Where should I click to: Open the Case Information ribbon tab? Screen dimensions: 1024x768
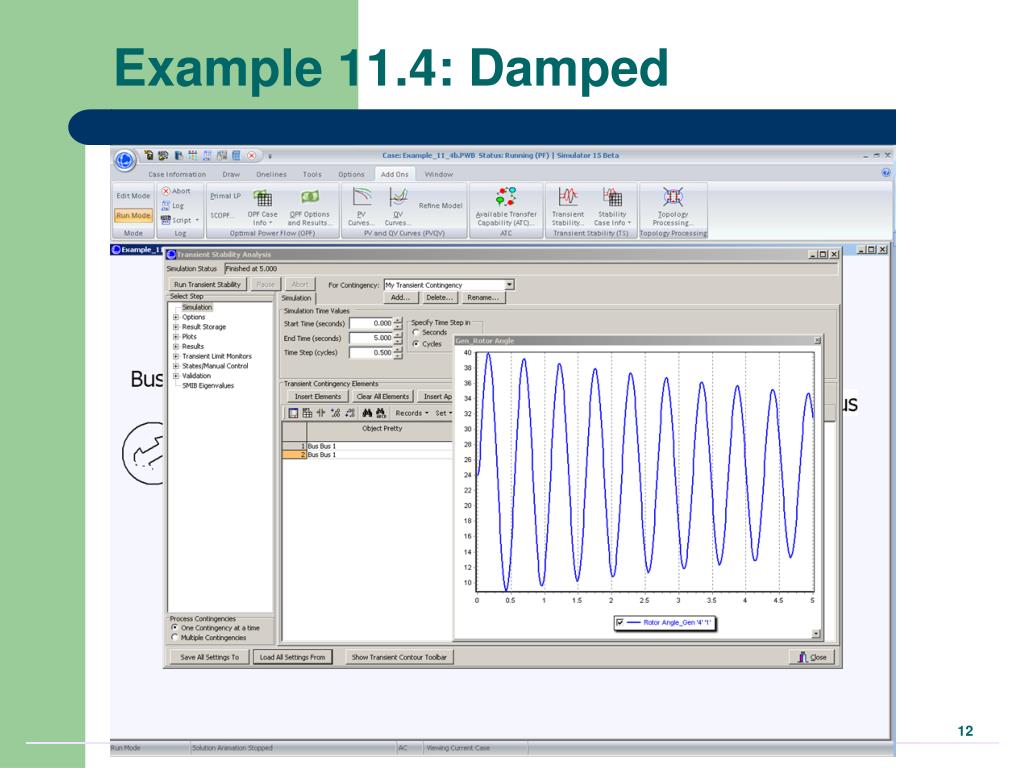[177, 174]
